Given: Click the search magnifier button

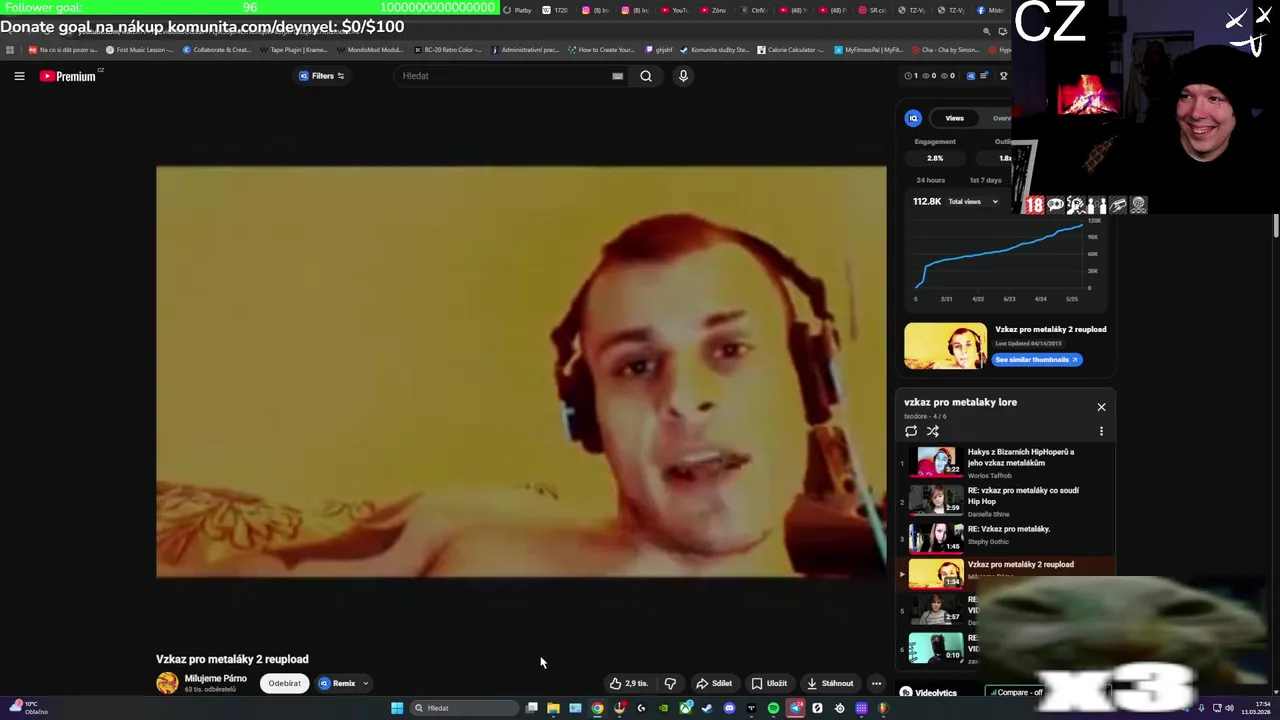Looking at the screenshot, I should pos(646,76).
